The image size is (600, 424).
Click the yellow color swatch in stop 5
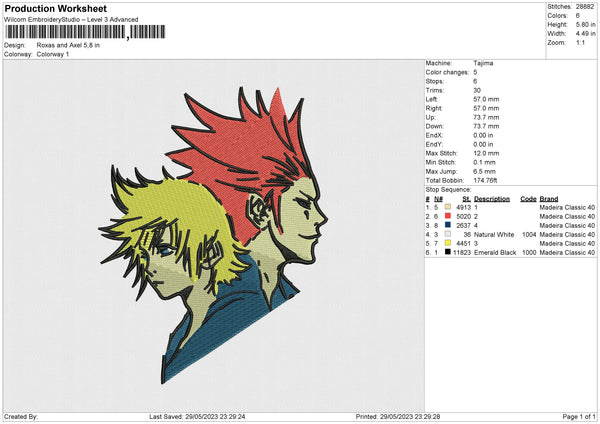tap(448, 243)
